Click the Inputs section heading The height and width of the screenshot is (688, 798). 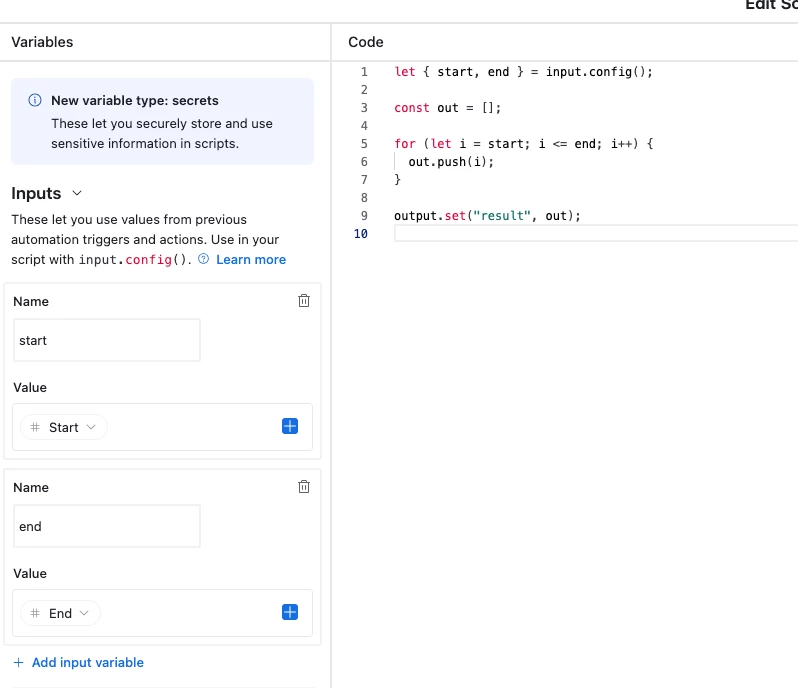pyautogui.click(x=36, y=193)
